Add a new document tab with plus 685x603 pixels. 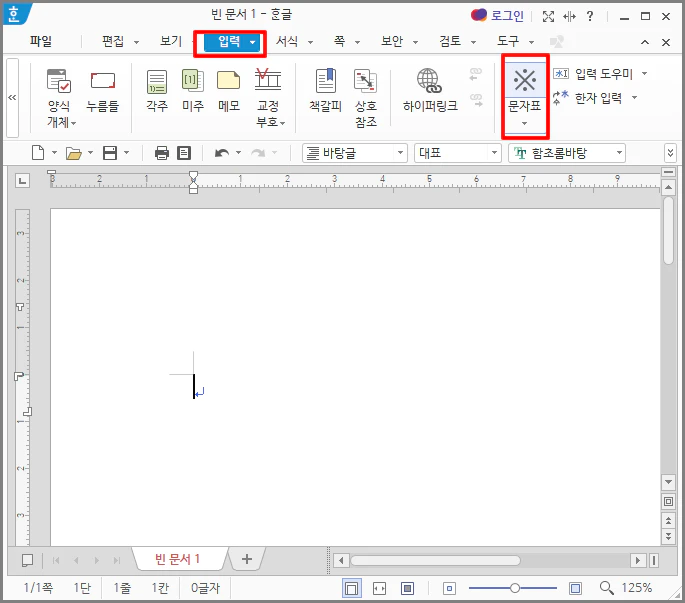point(247,559)
